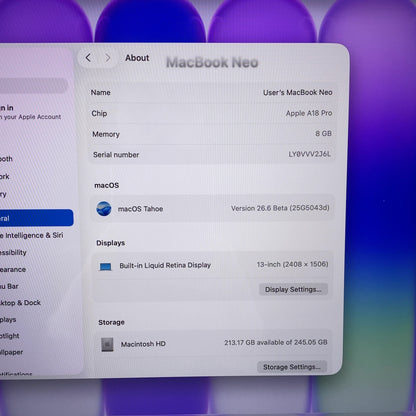Click the 8 GB memory value
416x416 pixels.
click(x=323, y=134)
